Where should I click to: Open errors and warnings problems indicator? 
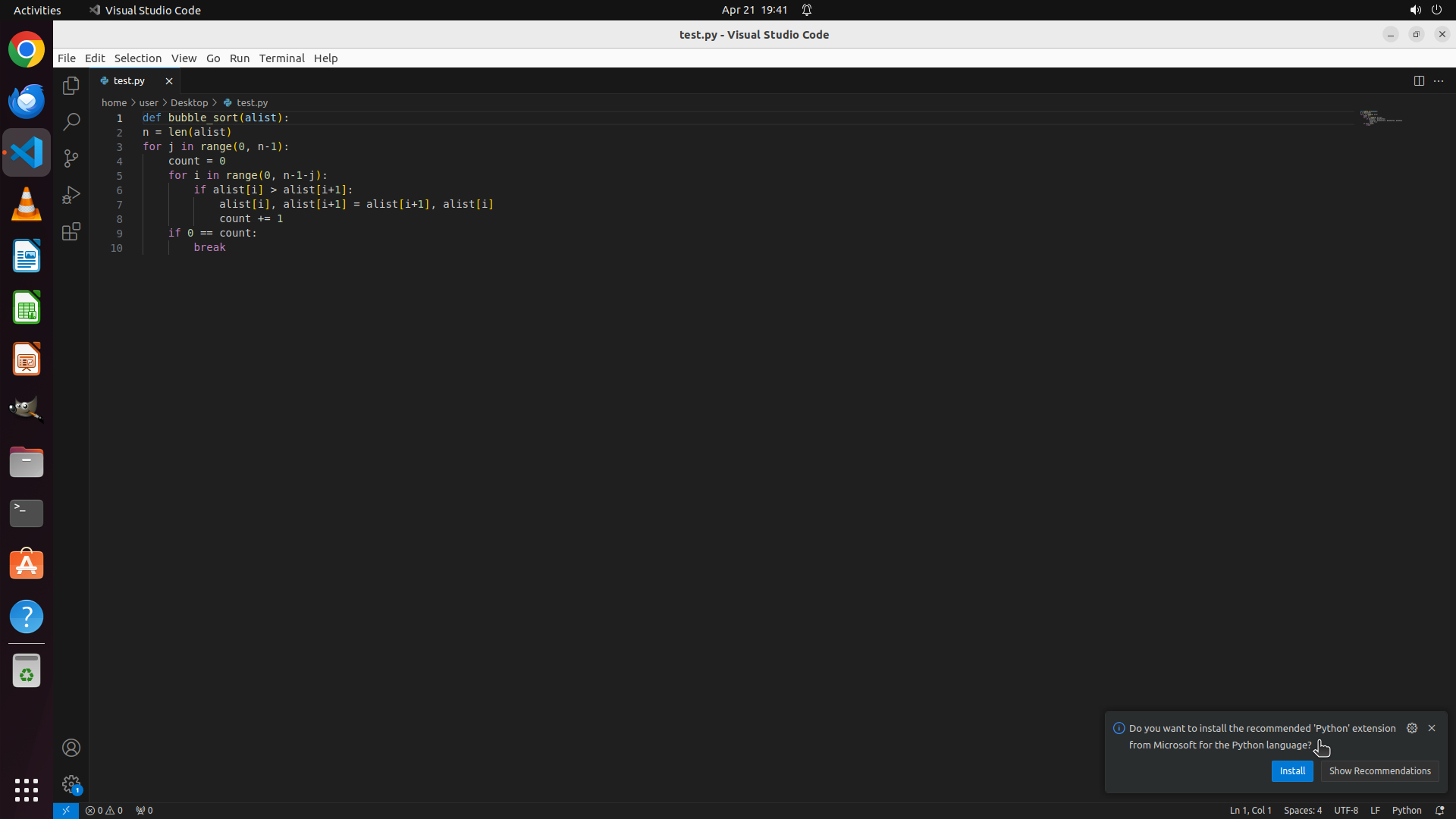[104, 810]
